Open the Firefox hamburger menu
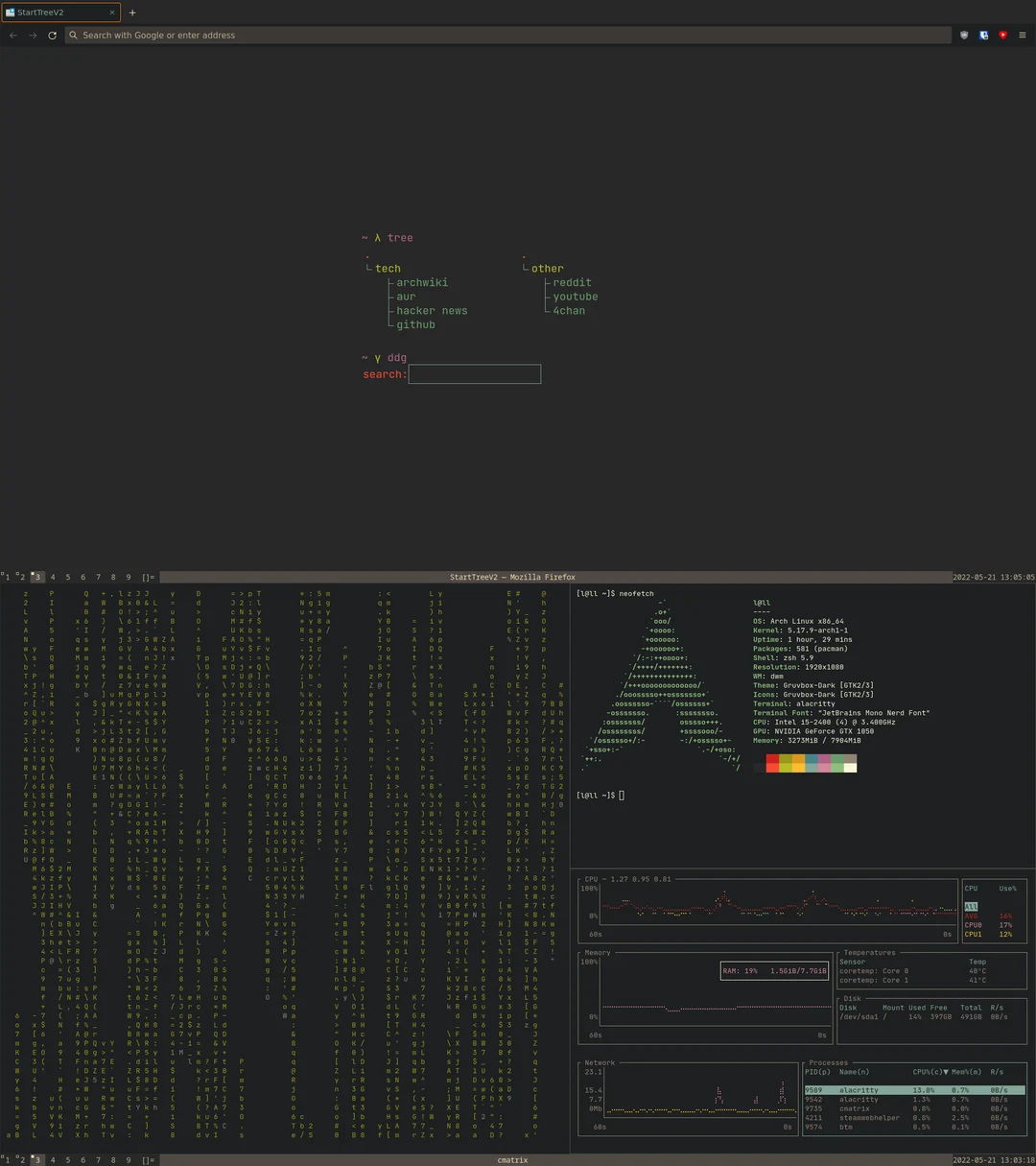 (x=1023, y=35)
